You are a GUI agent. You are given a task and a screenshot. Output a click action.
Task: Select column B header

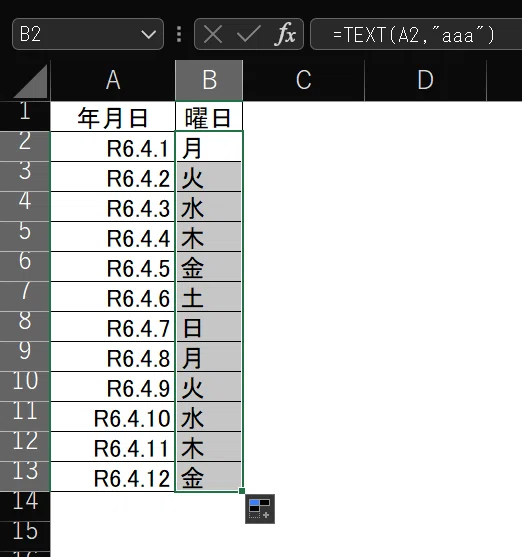[x=209, y=81]
